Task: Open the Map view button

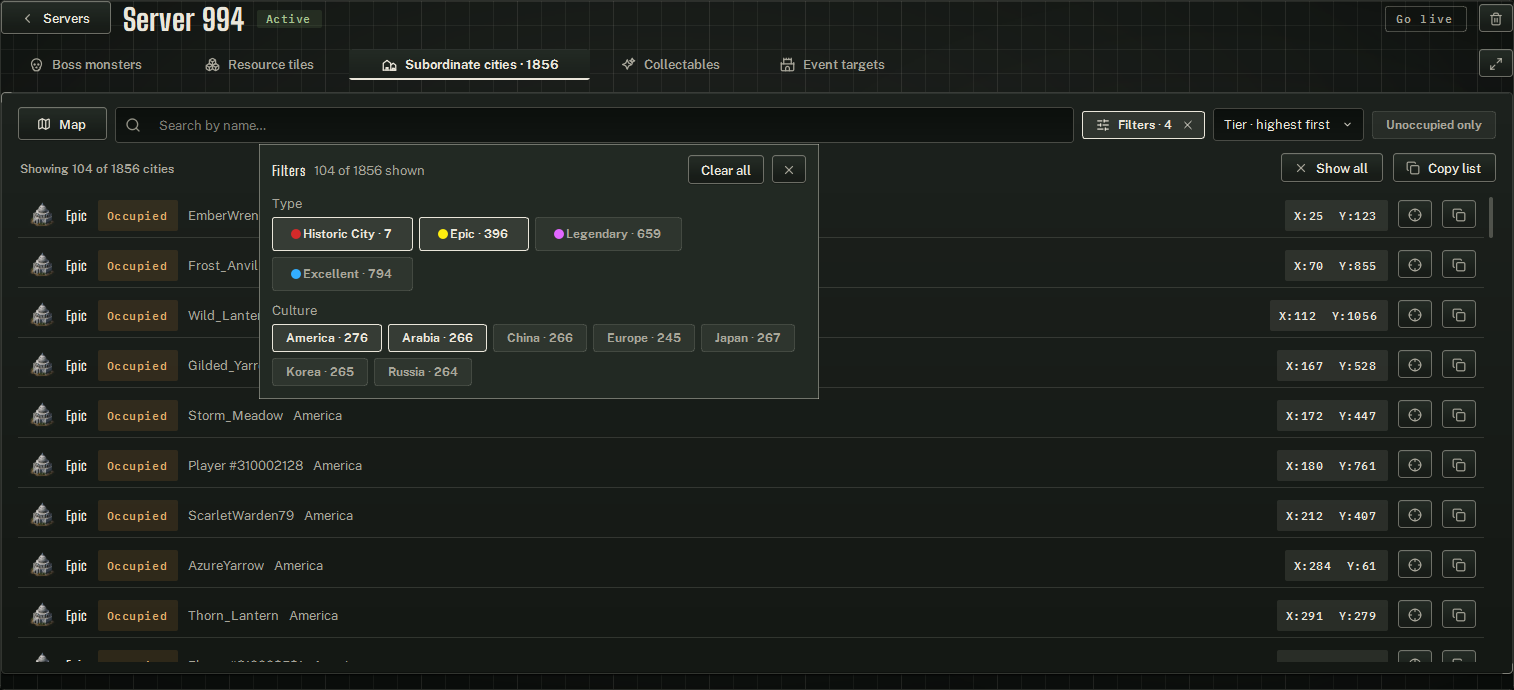Action: (62, 125)
